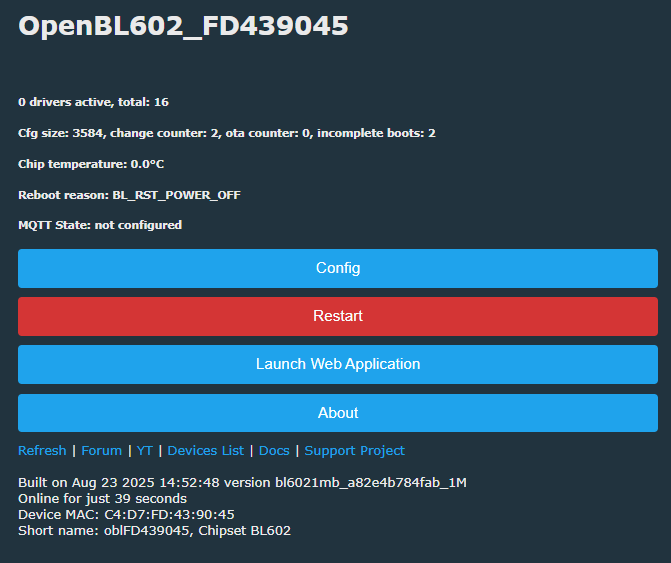Click the 'Built on Aug 23 2025' version line
The height and width of the screenshot is (563, 671).
[242, 483]
